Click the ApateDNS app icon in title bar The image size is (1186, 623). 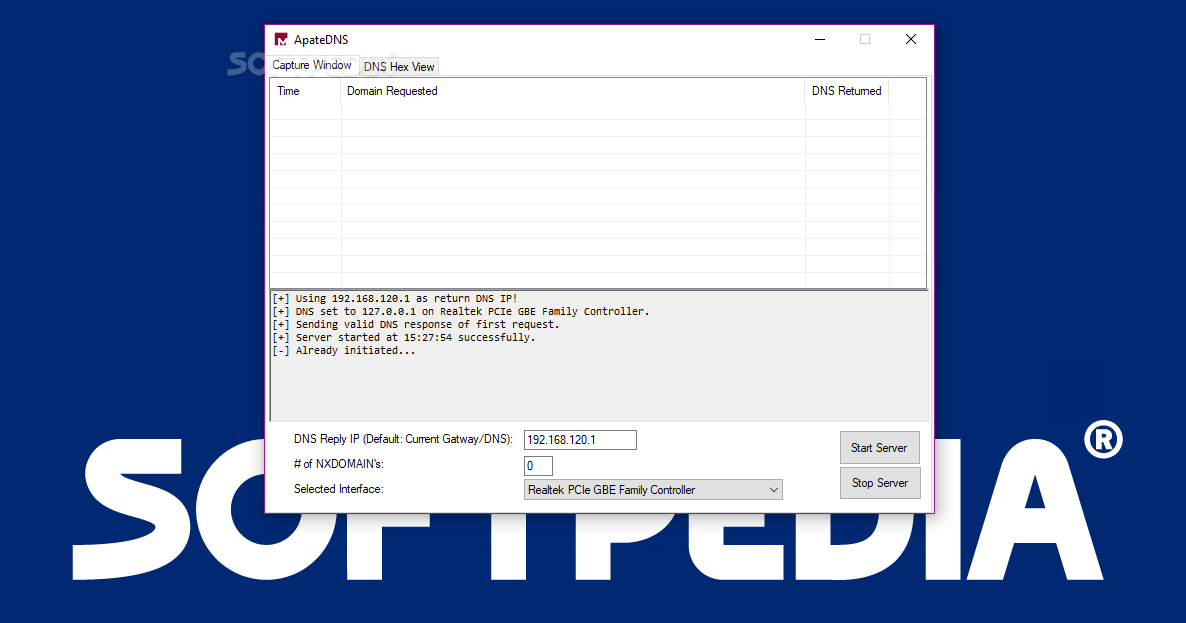[x=281, y=39]
